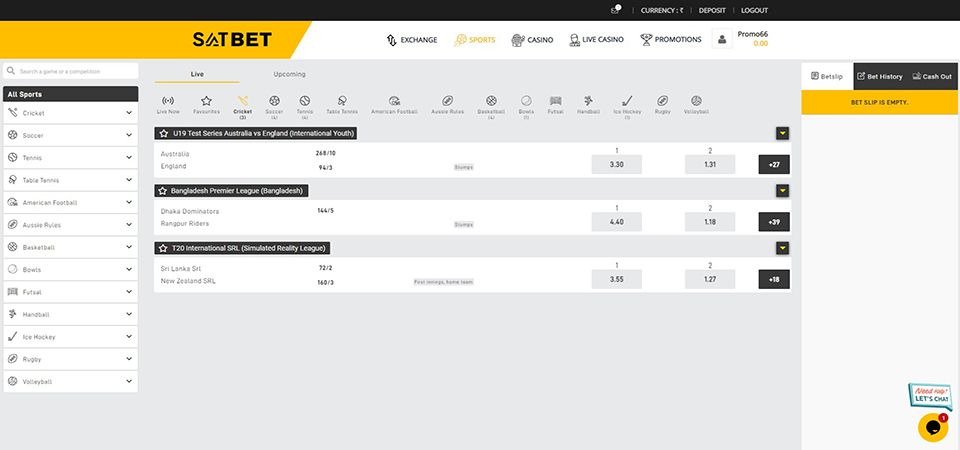Bet on Australia at odds 3.30
960x450 pixels.
617,165
